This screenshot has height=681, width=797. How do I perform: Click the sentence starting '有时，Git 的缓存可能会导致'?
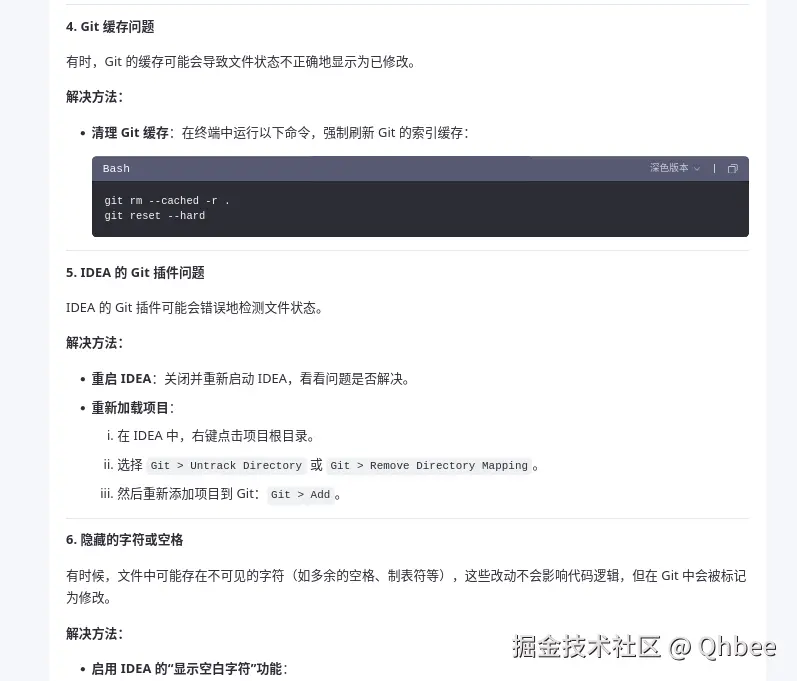(x=241, y=62)
